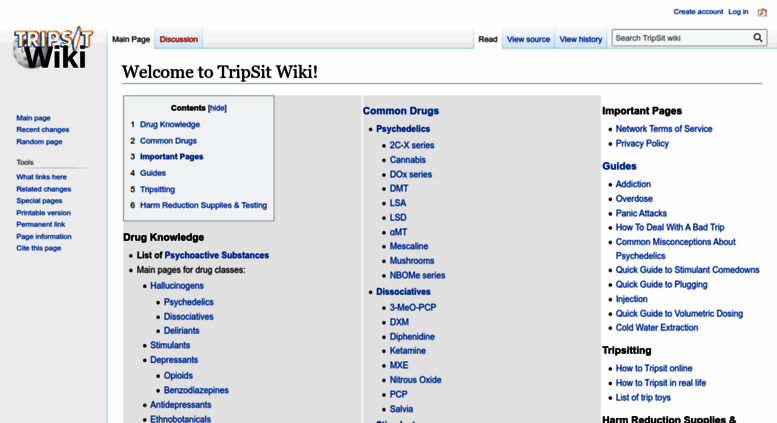Open the DXM page

point(399,322)
